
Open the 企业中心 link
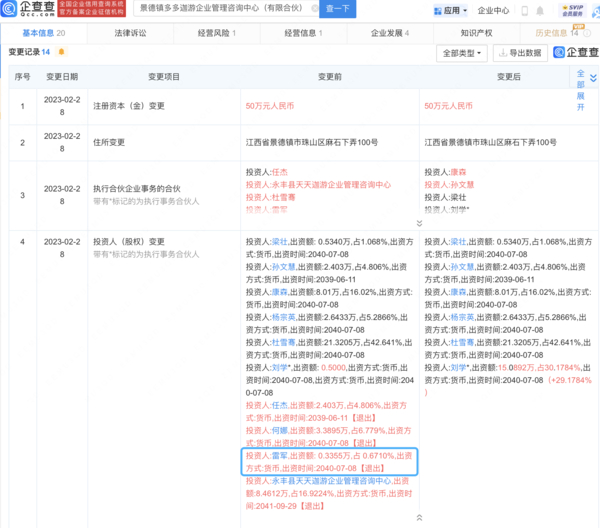(x=493, y=11)
